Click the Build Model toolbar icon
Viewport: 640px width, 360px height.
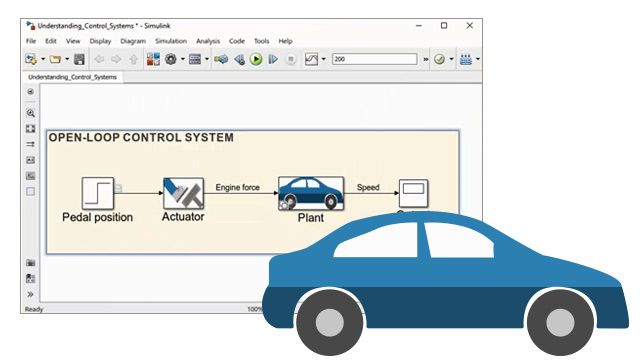tap(466, 60)
